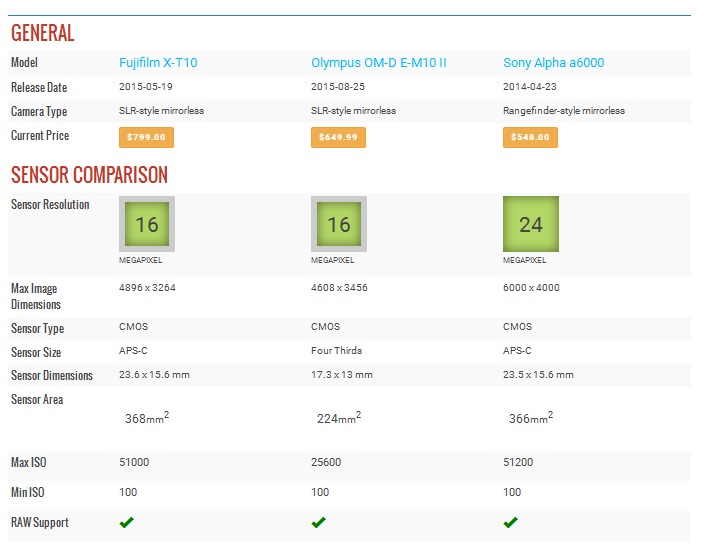This screenshot has width=713, height=549.
Task: Click the Sony RAW Support green checkmark
Action: [x=511, y=523]
